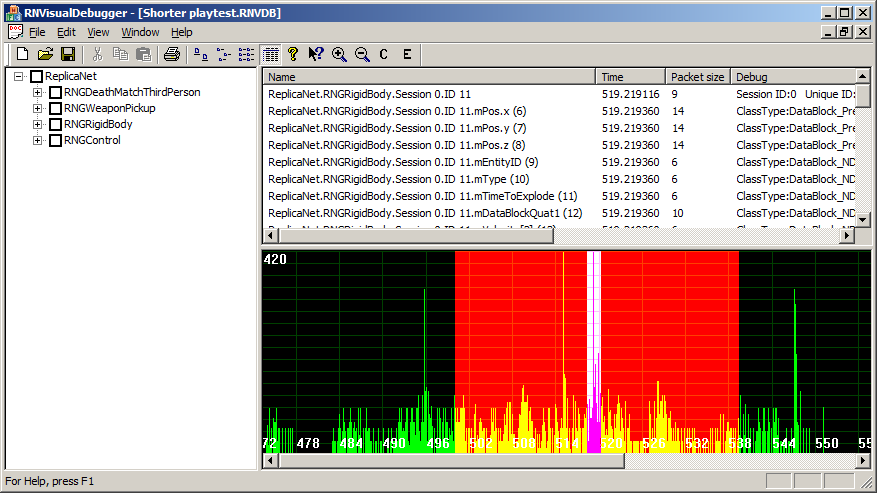Expand the RNGRigidBody node
The height and width of the screenshot is (493, 877).
37,124
